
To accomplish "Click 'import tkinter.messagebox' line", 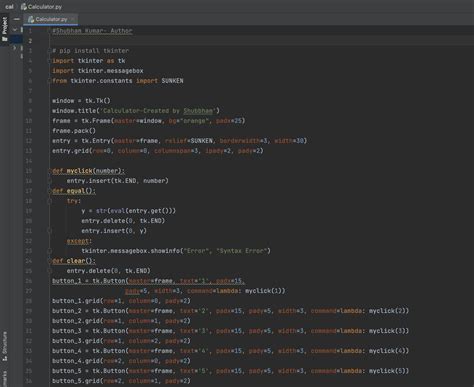I will [x=98, y=71].
